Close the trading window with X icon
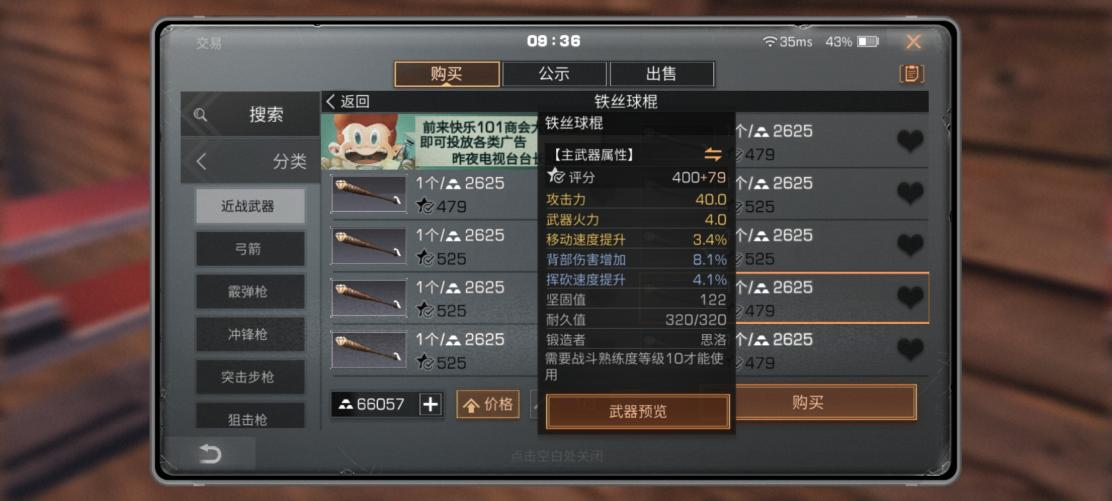This screenshot has height=501, width=1112. pos(913,42)
